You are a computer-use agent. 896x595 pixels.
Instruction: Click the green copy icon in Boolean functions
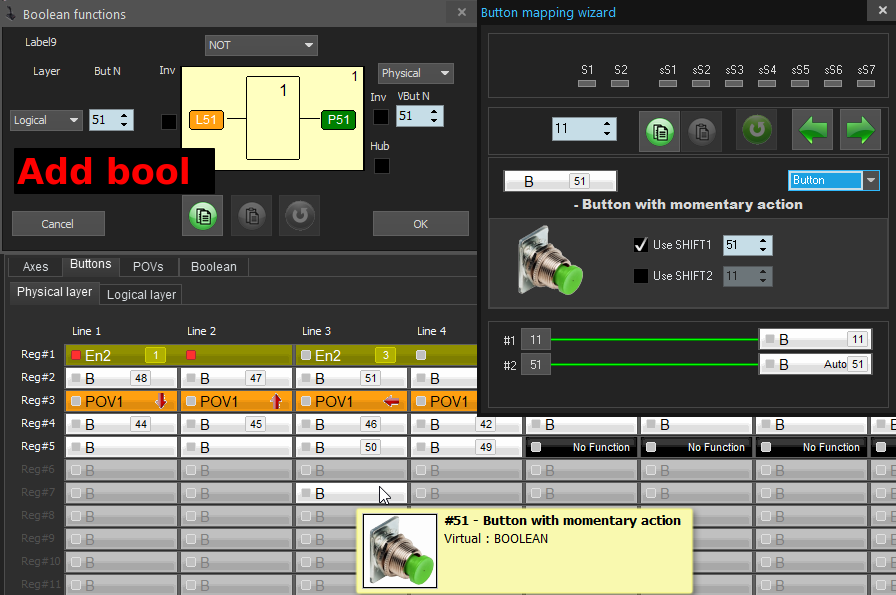(203, 215)
